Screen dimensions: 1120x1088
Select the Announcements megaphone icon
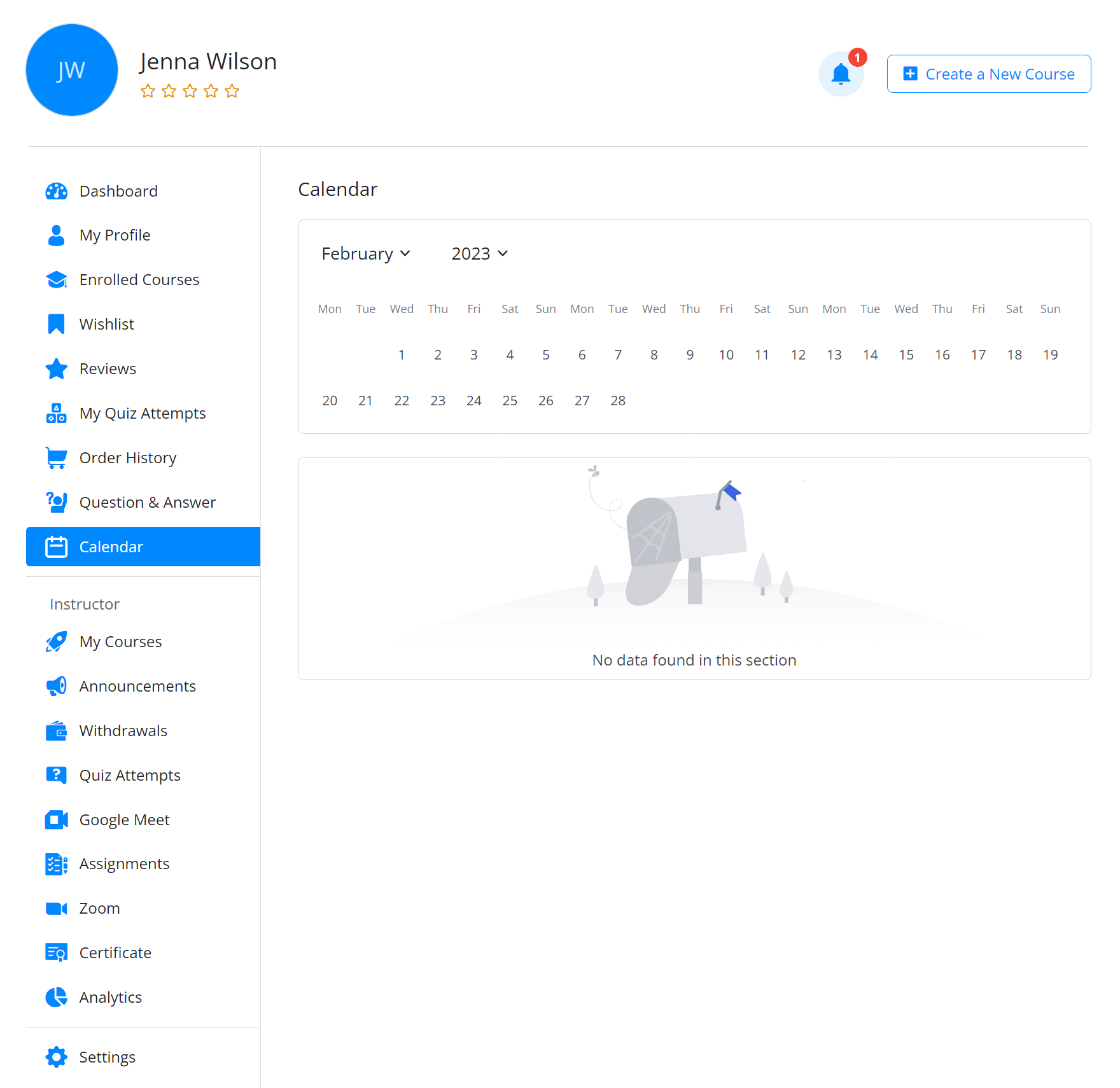pos(56,686)
